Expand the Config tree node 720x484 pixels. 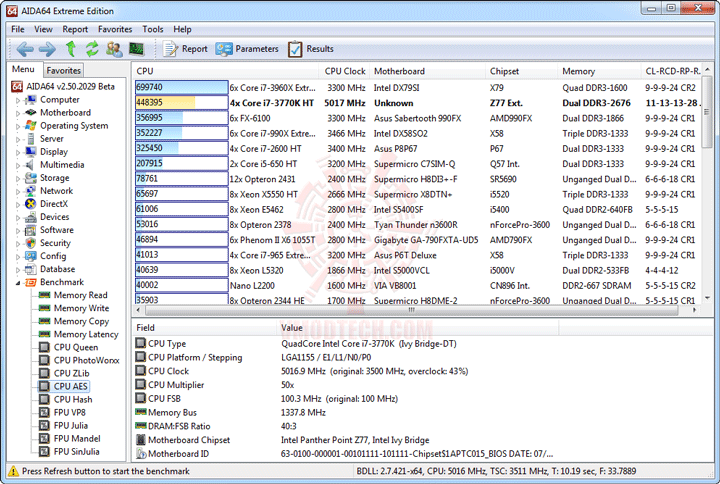18,257
